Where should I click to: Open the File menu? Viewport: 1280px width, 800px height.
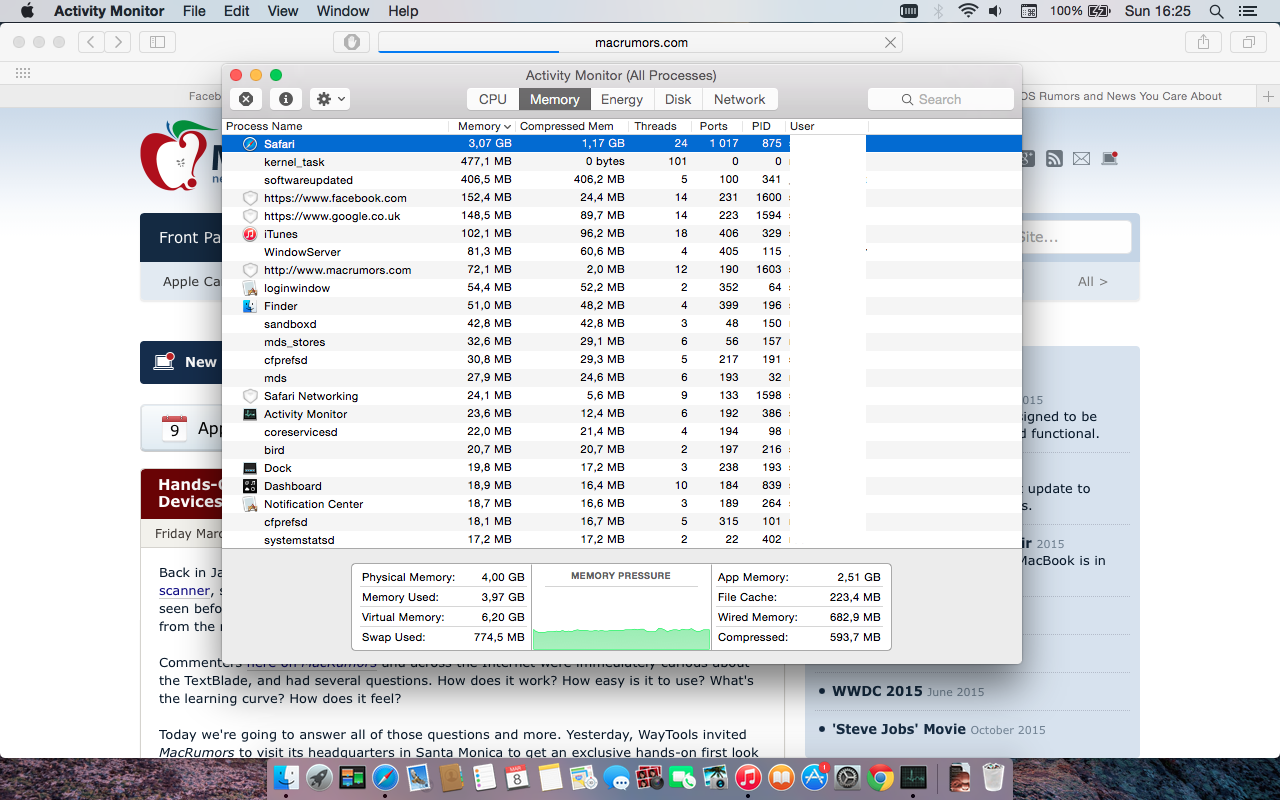(x=194, y=11)
